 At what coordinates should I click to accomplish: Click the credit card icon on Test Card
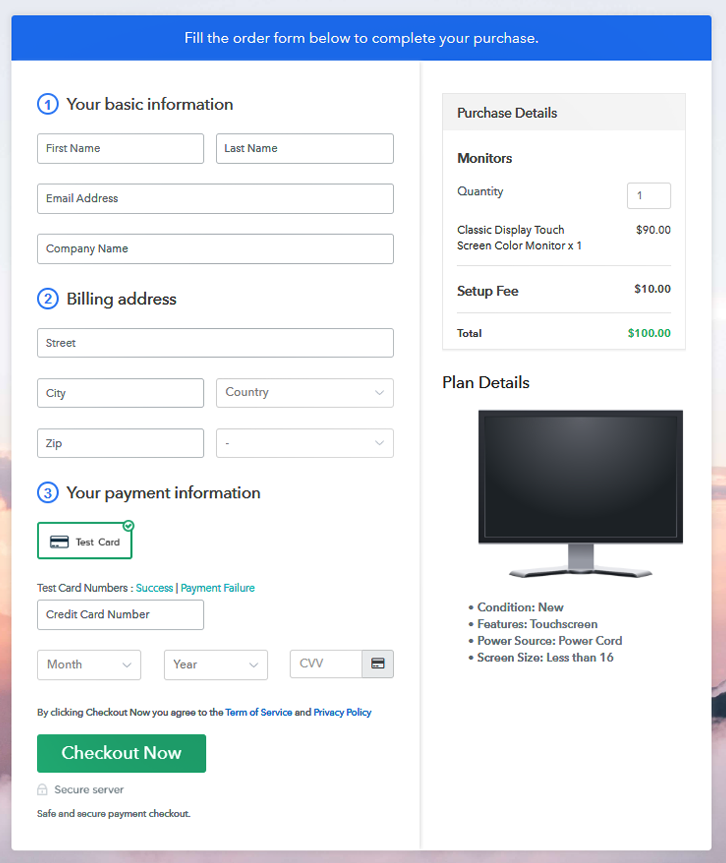point(59,542)
